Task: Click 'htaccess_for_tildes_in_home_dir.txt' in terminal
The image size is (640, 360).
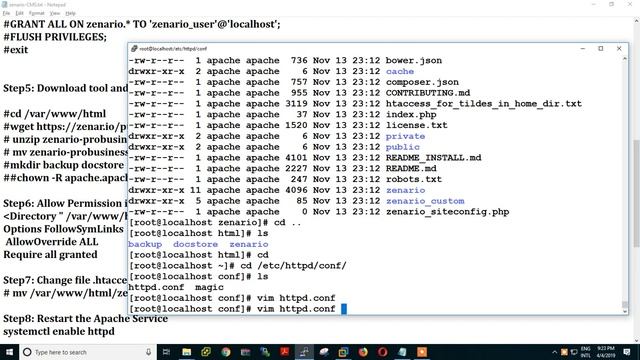Action: point(484,104)
